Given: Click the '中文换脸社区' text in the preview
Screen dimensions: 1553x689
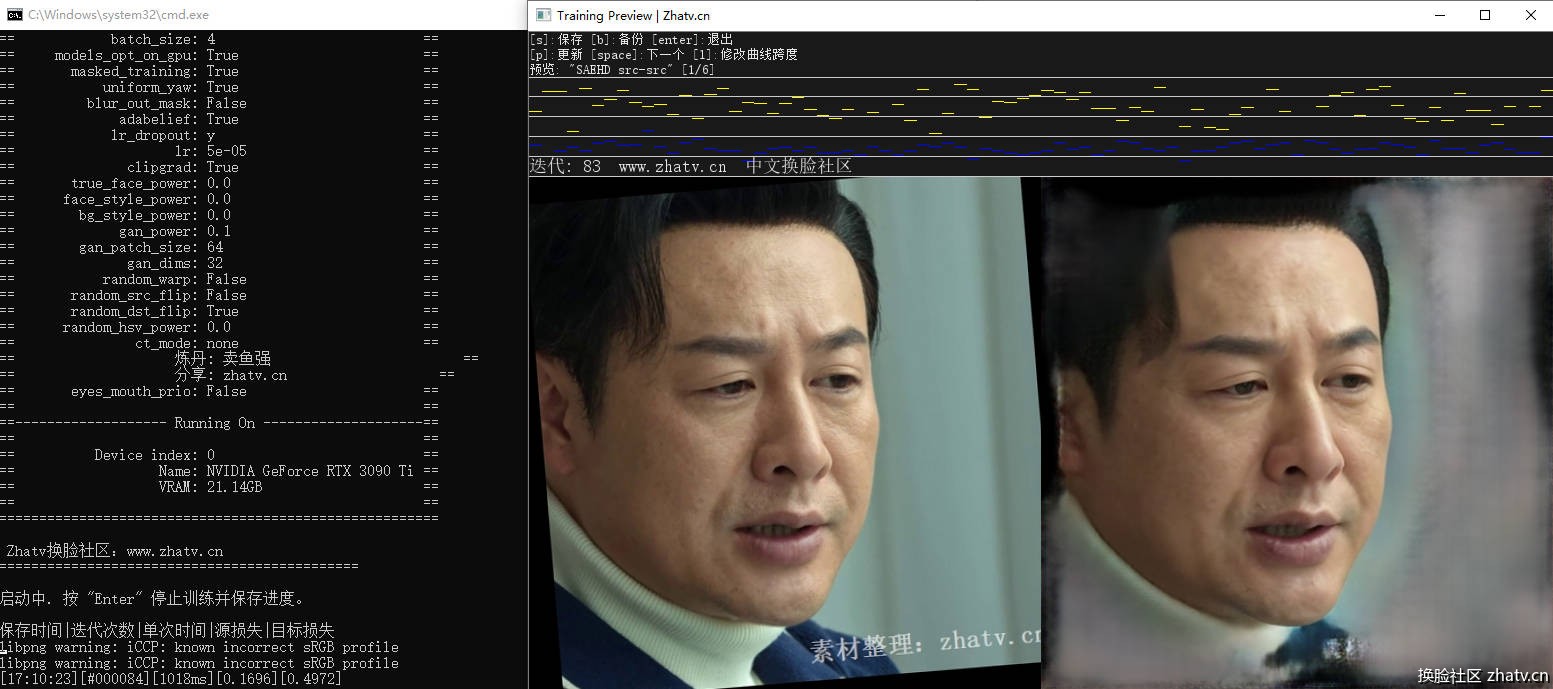Looking at the screenshot, I should pyautogui.click(x=799, y=166).
